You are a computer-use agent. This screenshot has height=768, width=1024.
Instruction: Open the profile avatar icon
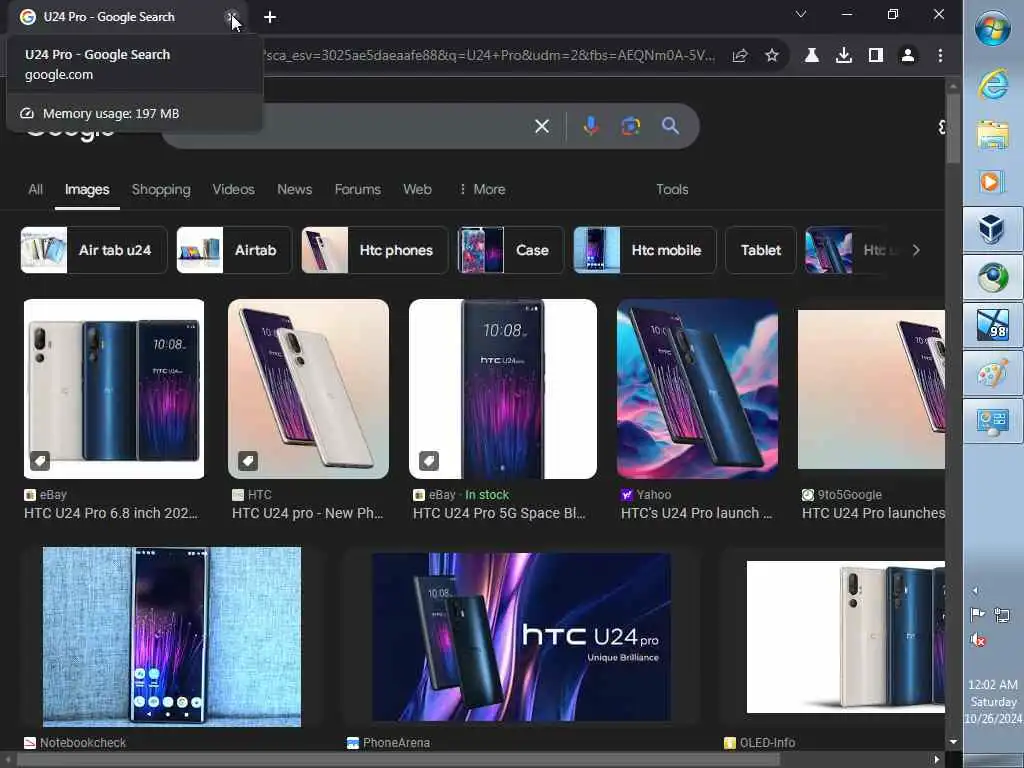coord(908,56)
